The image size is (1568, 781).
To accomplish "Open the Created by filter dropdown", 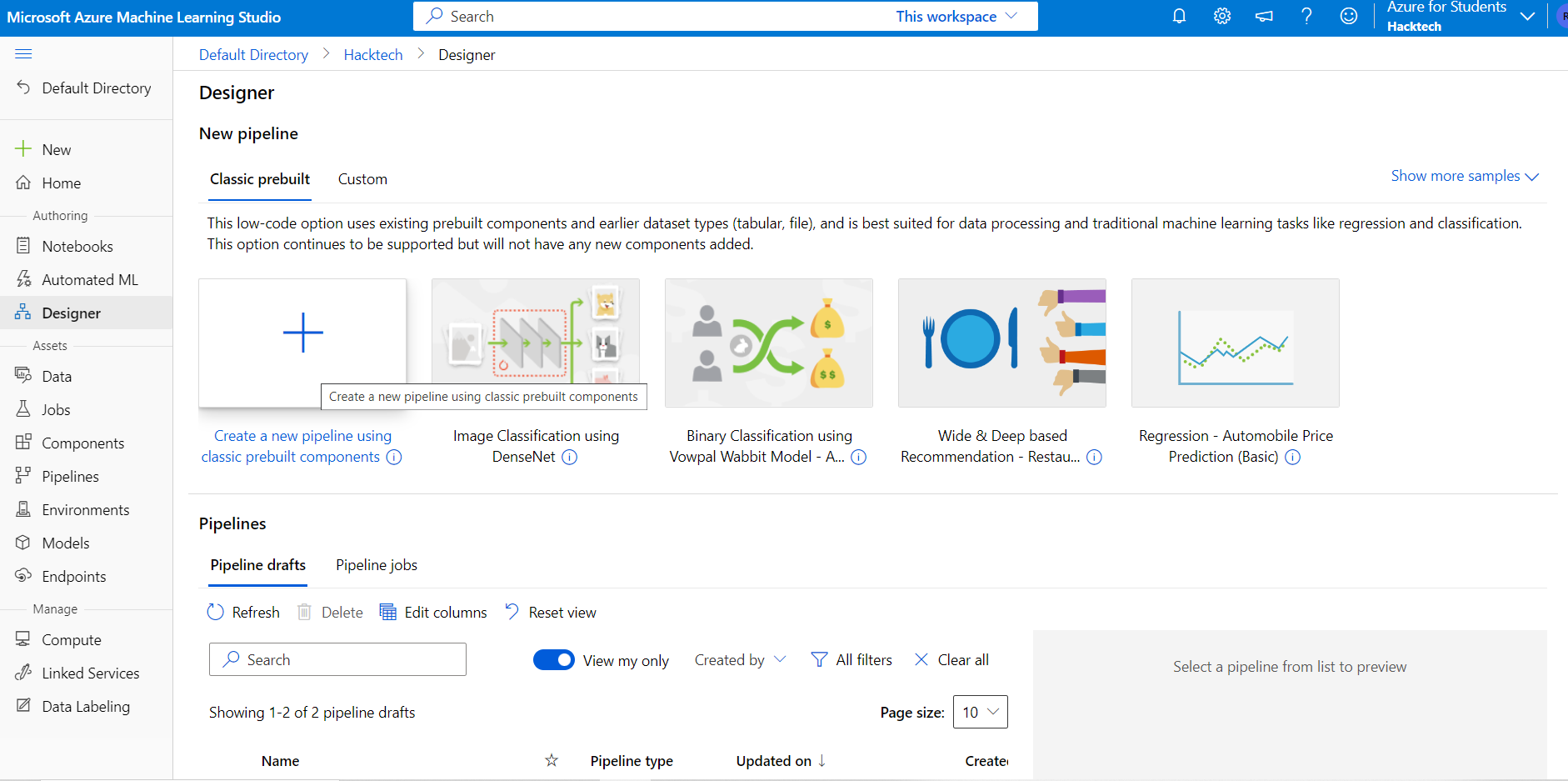I will click(x=740, y=660).
